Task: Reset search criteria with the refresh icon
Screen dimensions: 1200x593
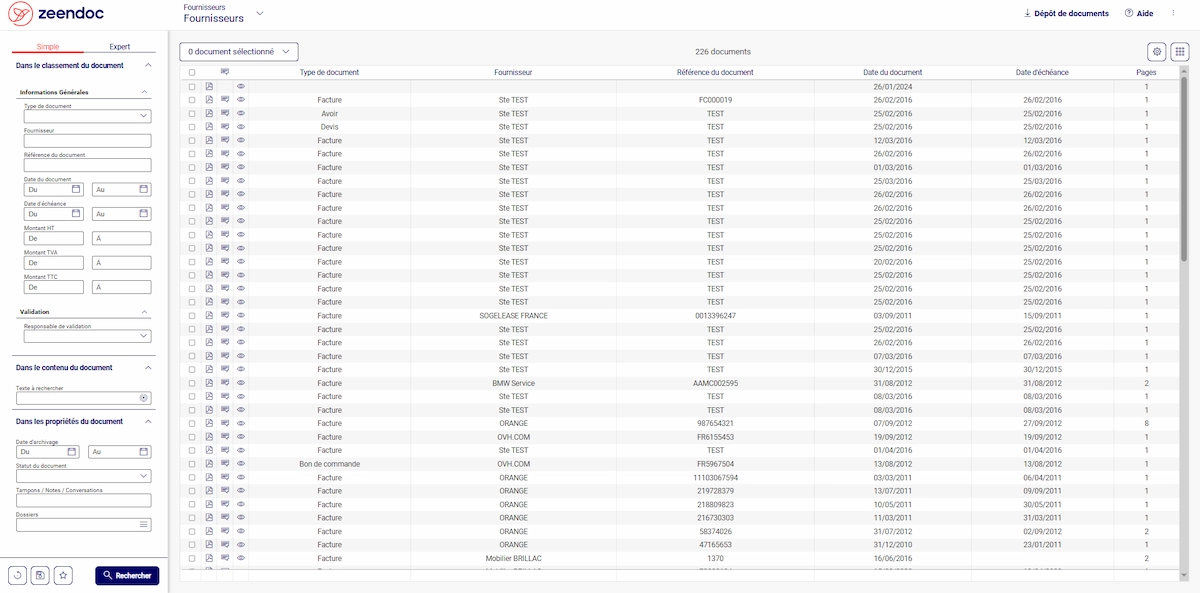Action: 18,575
